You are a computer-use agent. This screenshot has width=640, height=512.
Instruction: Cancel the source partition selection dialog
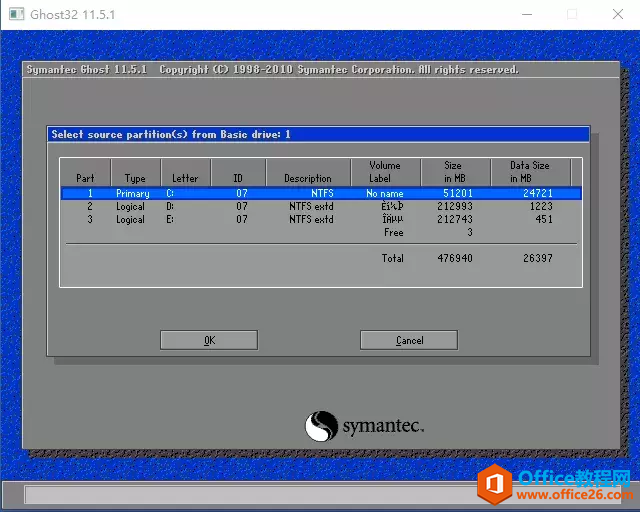[409, 340]
